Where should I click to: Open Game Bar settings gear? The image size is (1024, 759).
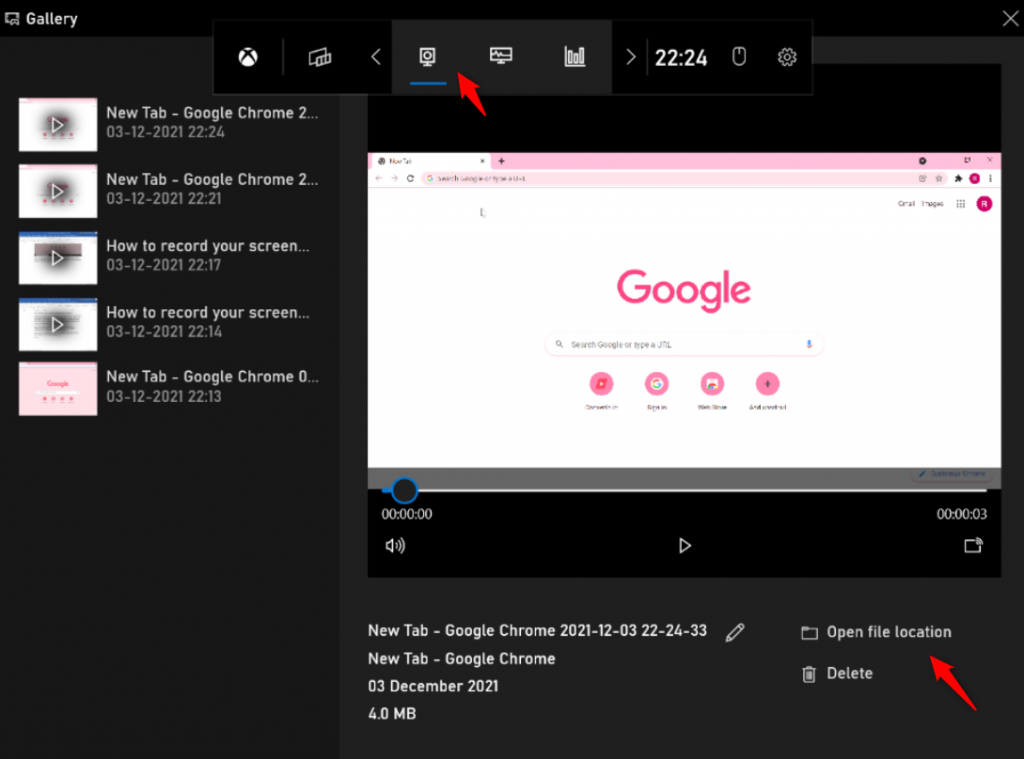click(787, 57)
